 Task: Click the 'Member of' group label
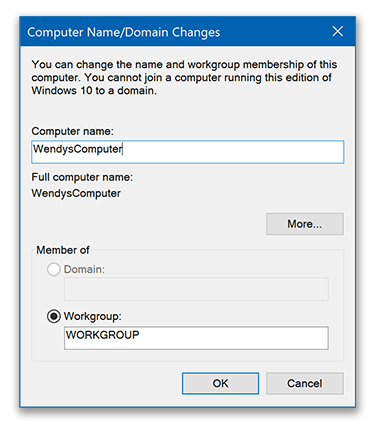coord(63,250)
